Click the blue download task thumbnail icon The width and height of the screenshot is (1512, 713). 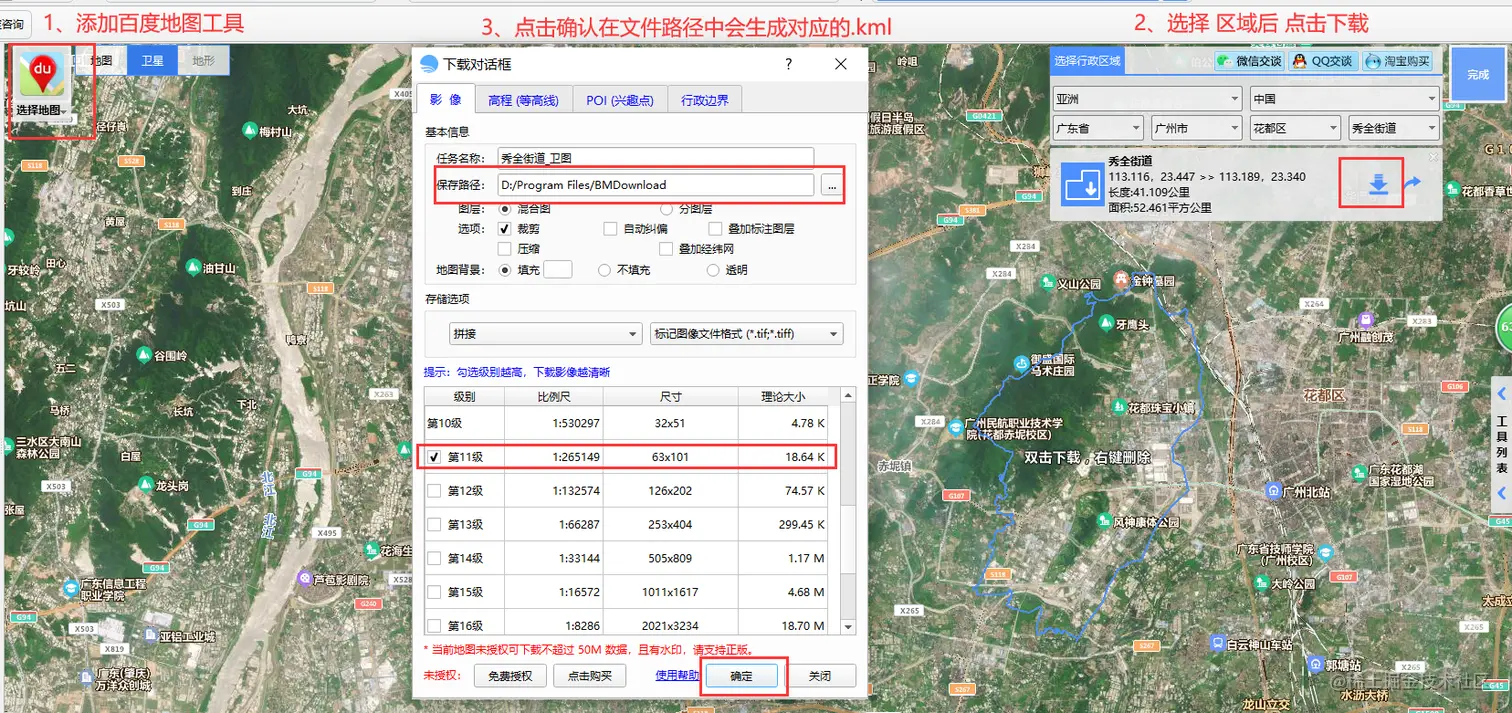1082,184
